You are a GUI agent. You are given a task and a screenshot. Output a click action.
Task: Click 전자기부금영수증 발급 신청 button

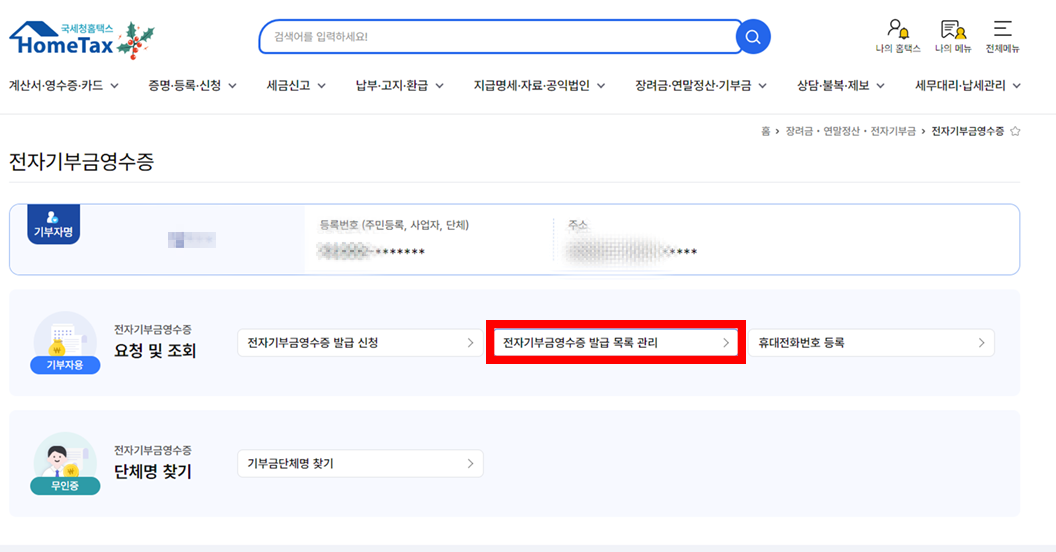point(360,343)
